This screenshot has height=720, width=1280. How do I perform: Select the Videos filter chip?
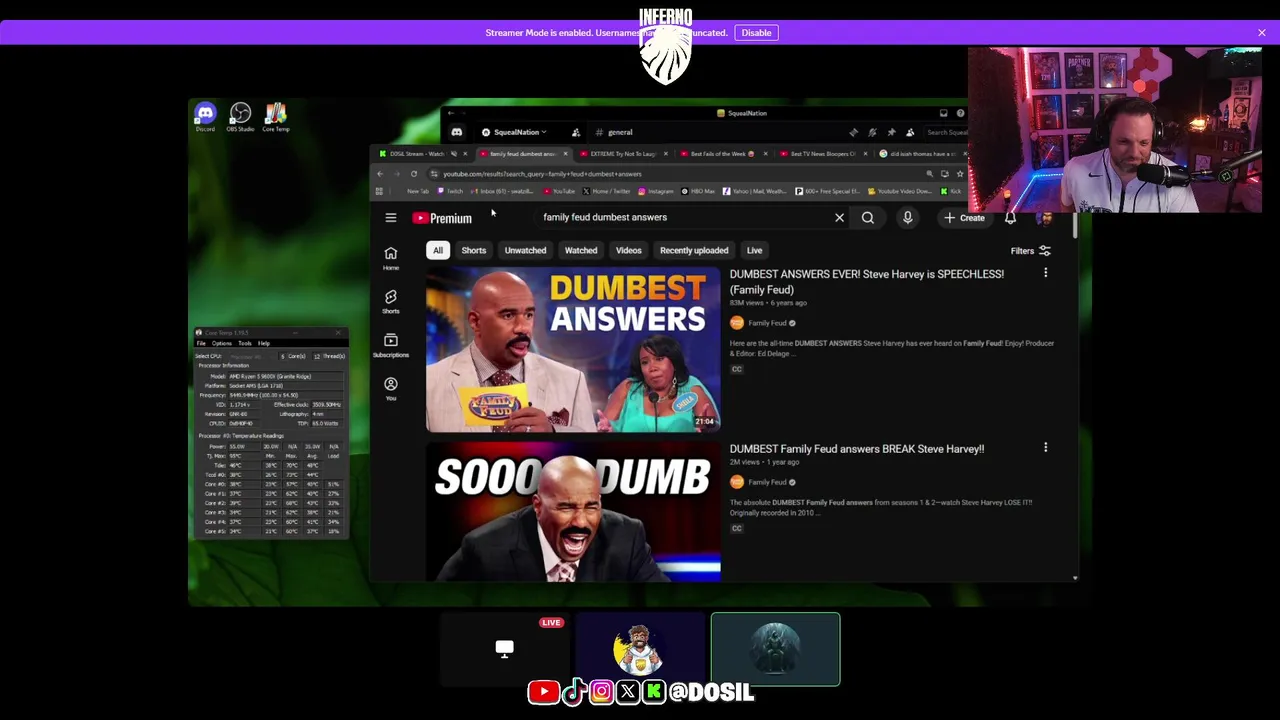pos(629,250)
